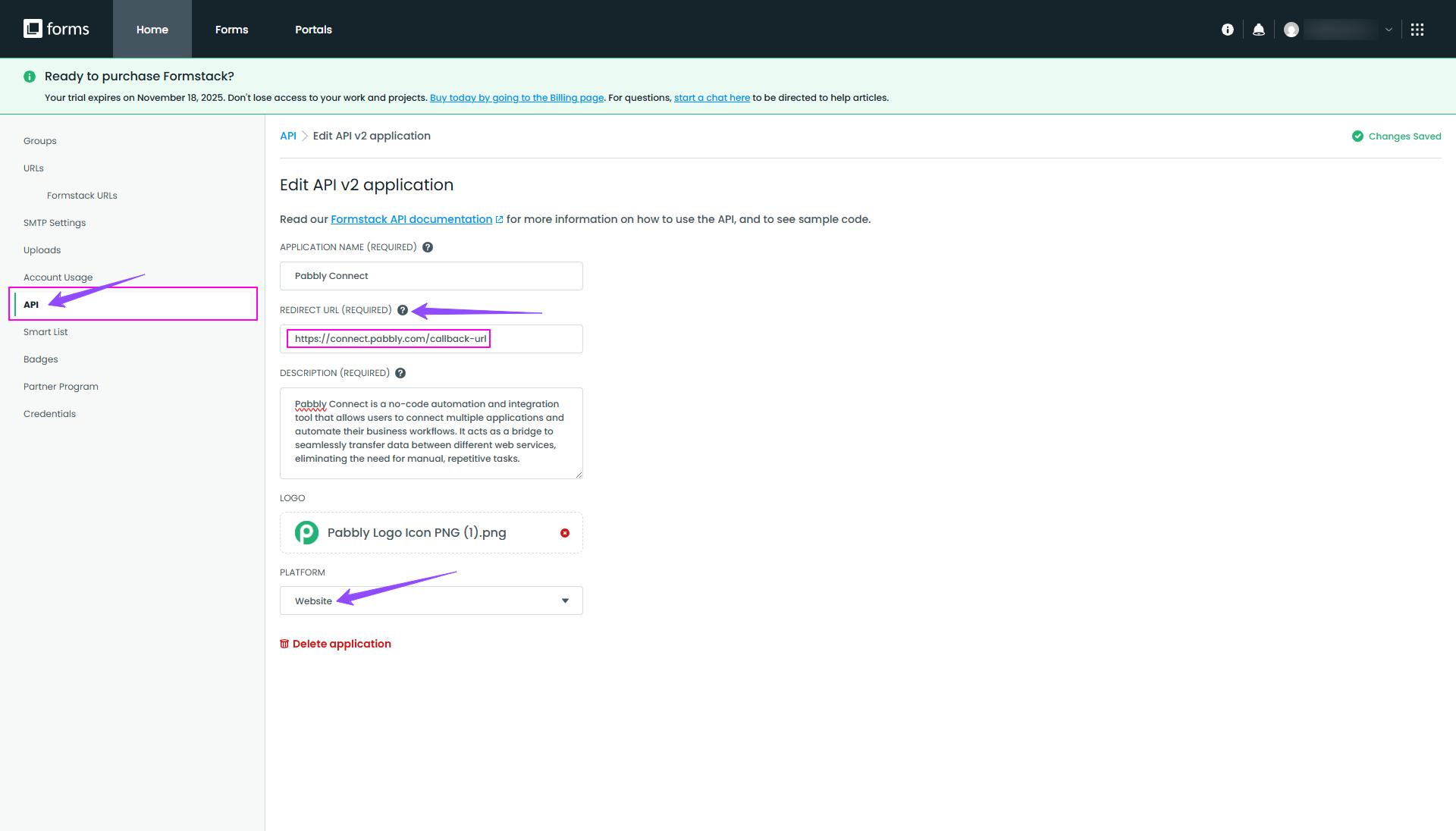
Task: Open the apps grid launcher
Action: tap(1417, 30)
